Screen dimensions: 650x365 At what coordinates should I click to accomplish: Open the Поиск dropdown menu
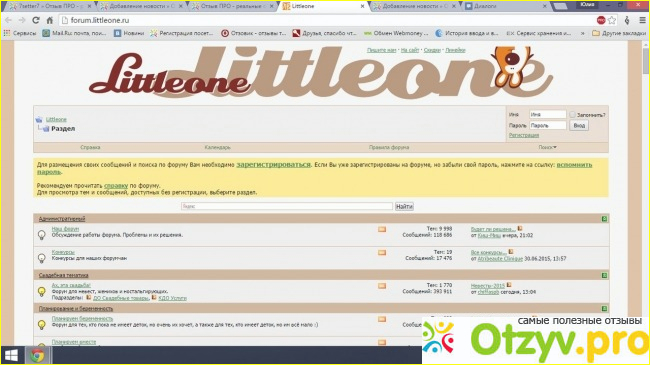pyautogui.click(x=548, y=147)
